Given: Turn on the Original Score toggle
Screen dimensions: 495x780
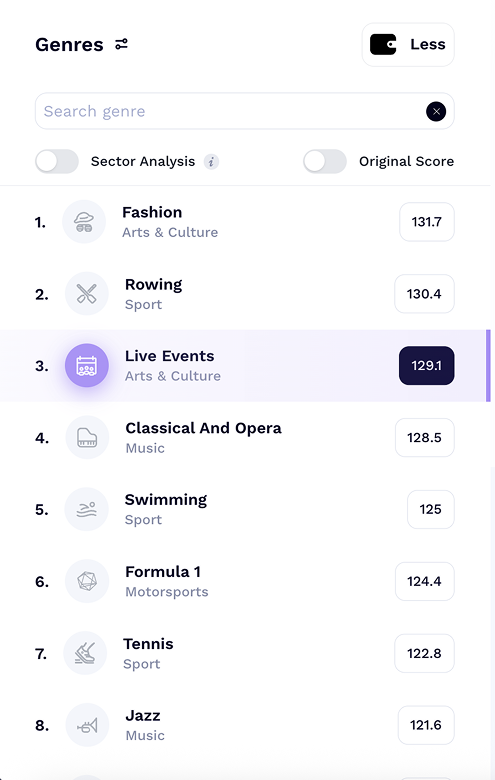Looking at the screenshot, I should [x=325, y=161].
